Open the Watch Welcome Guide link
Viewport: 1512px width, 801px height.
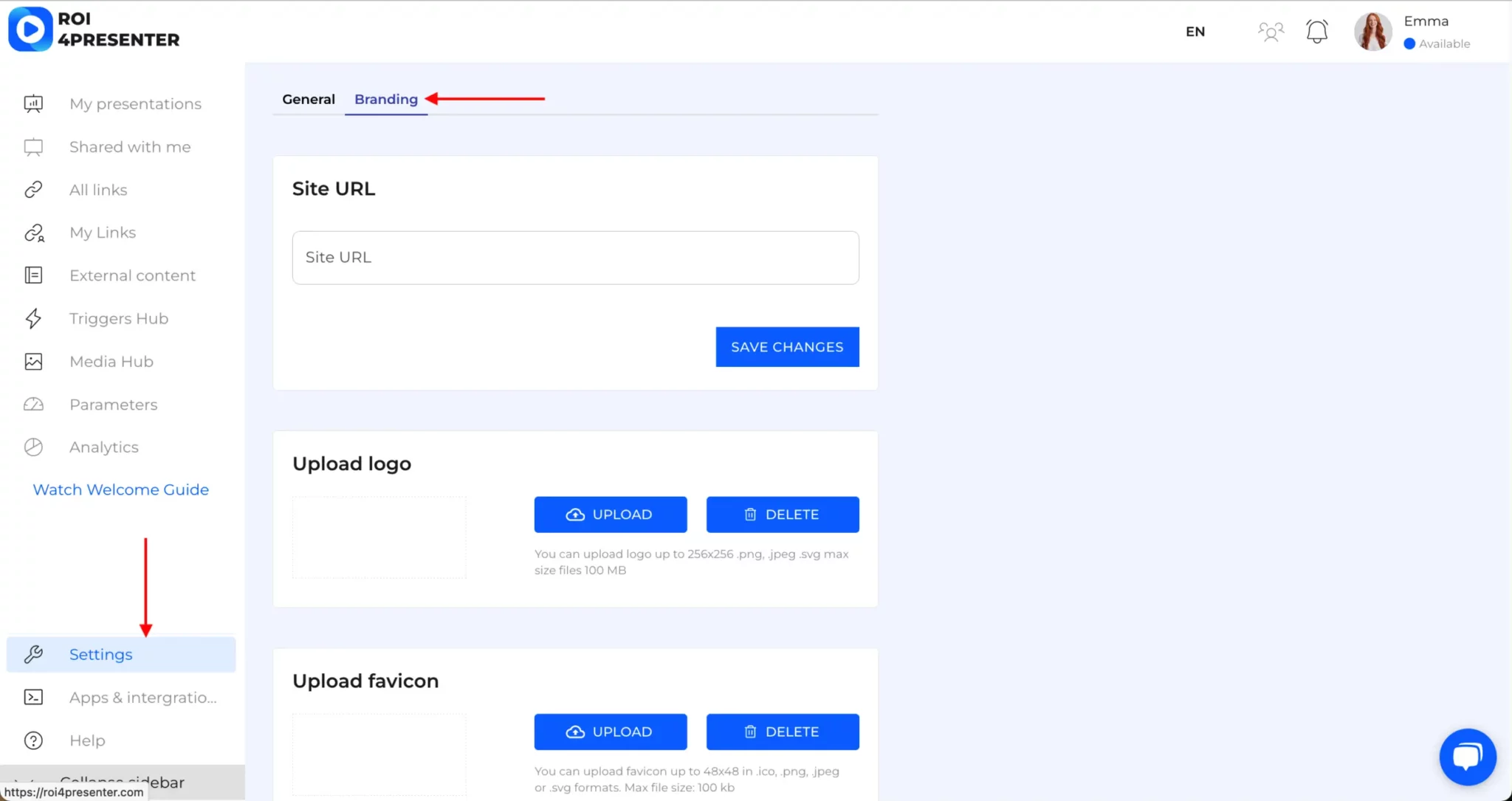click(121, 489)
